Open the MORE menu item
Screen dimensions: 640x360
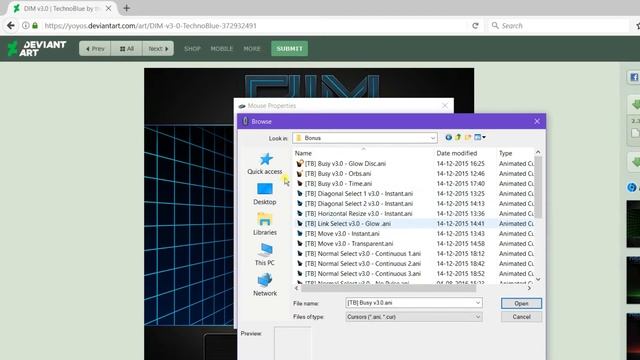coord(252,49)
